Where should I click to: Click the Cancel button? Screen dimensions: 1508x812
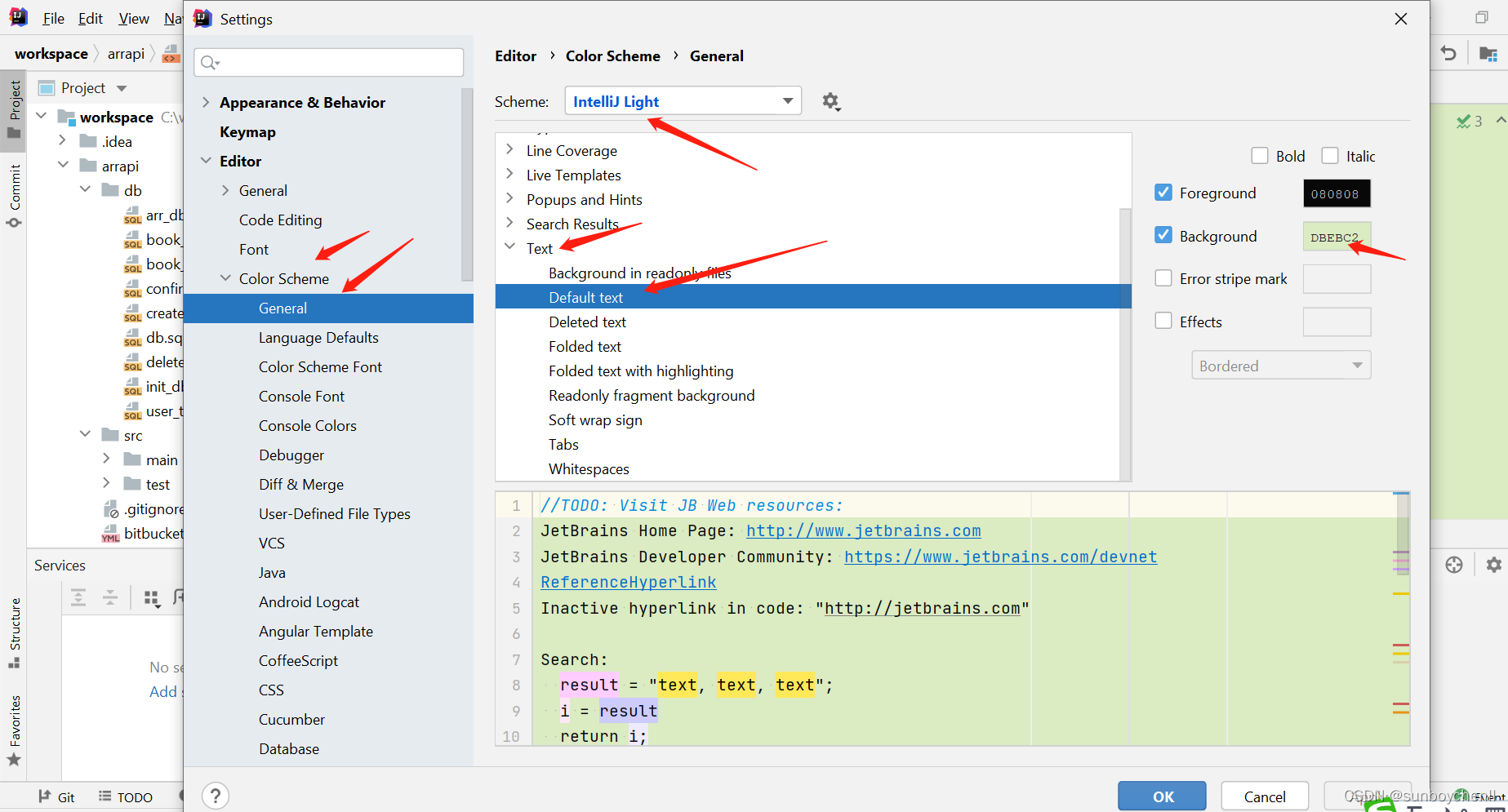coord(1265,796)
